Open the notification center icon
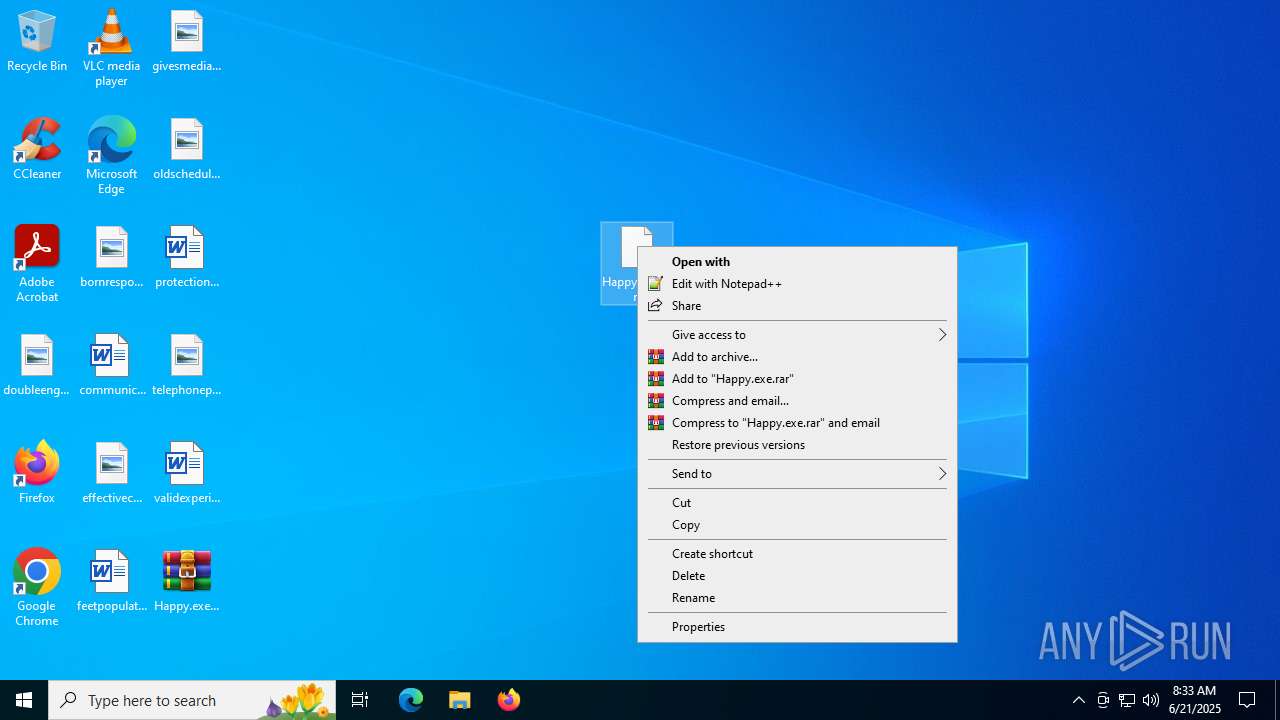This screenshot has height=720, width=1280. point(1247,700)
